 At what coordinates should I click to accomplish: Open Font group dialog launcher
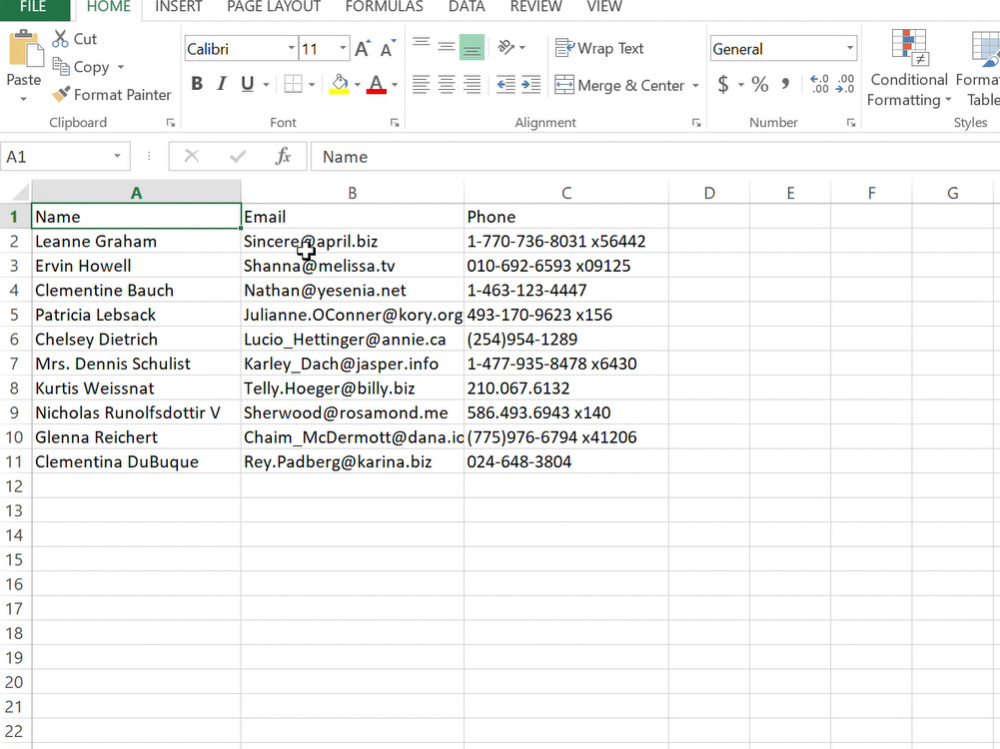coord(395,122)
